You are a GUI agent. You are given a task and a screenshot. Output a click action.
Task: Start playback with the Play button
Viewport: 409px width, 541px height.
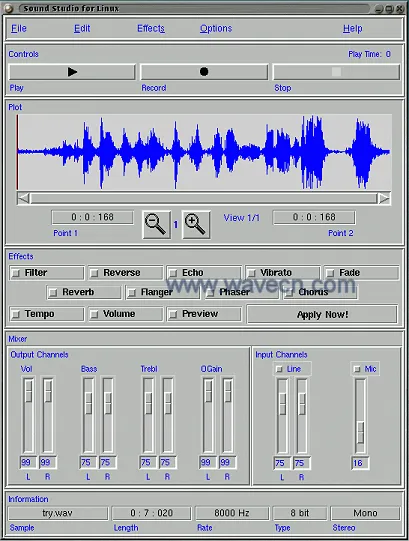(72, 72)
